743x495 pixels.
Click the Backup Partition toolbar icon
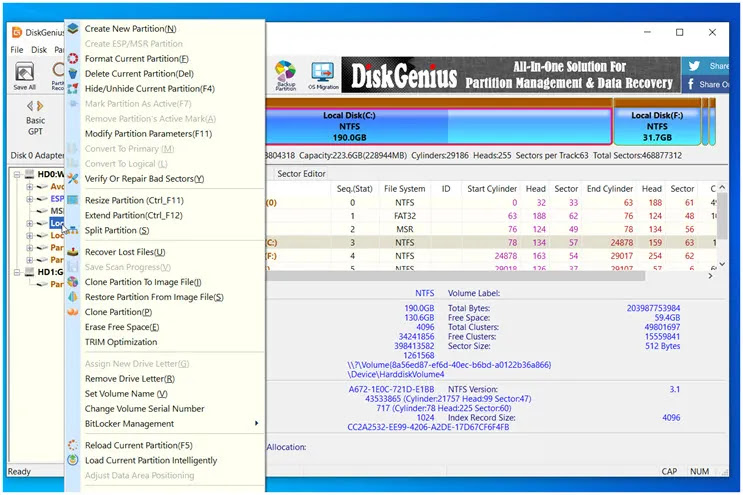285,75
